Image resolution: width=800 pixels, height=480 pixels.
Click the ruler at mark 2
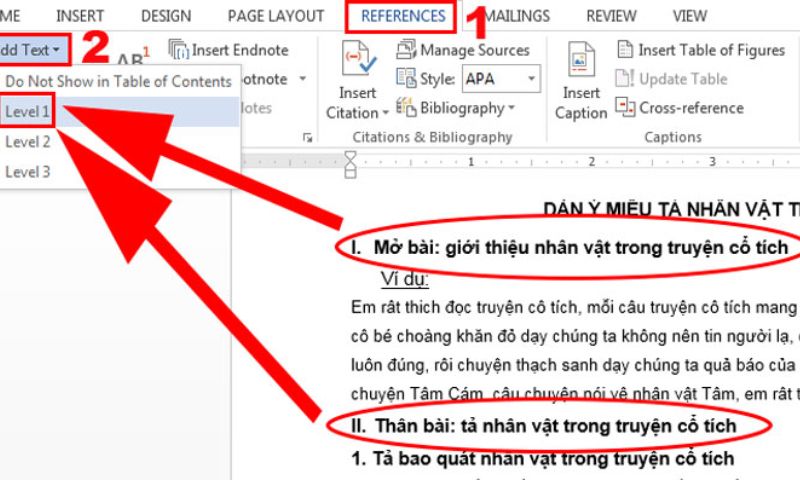[x=591, y=162]
